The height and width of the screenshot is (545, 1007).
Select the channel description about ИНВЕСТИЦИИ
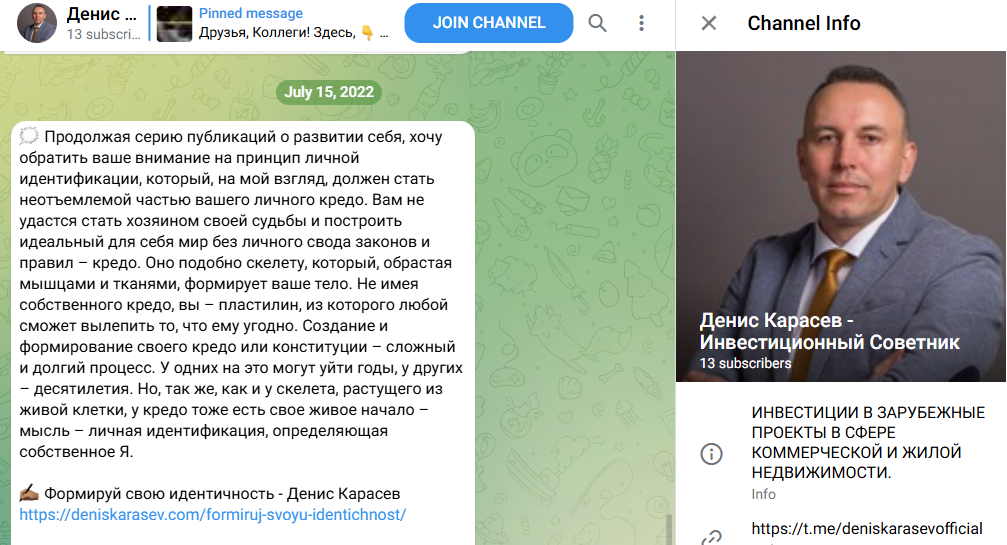pos(868,442)
